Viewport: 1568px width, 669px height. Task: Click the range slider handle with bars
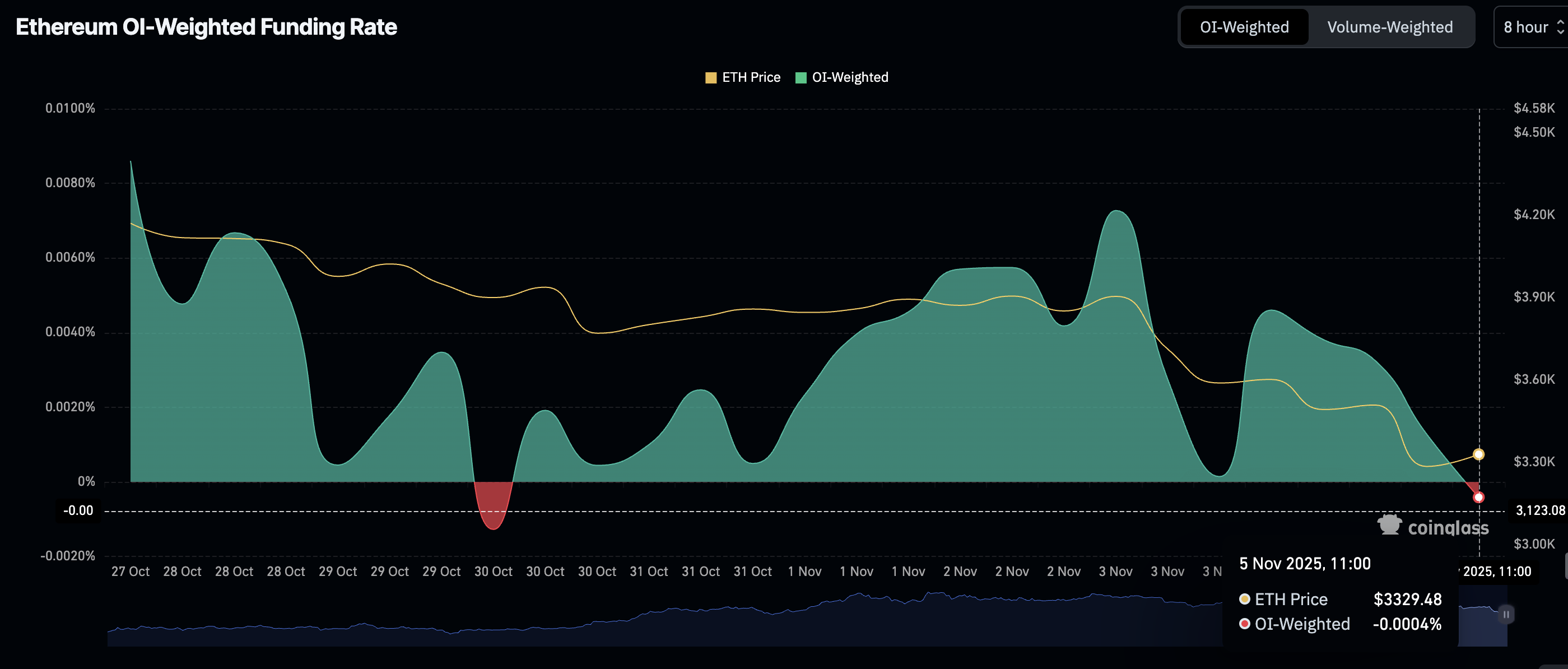1506,614
